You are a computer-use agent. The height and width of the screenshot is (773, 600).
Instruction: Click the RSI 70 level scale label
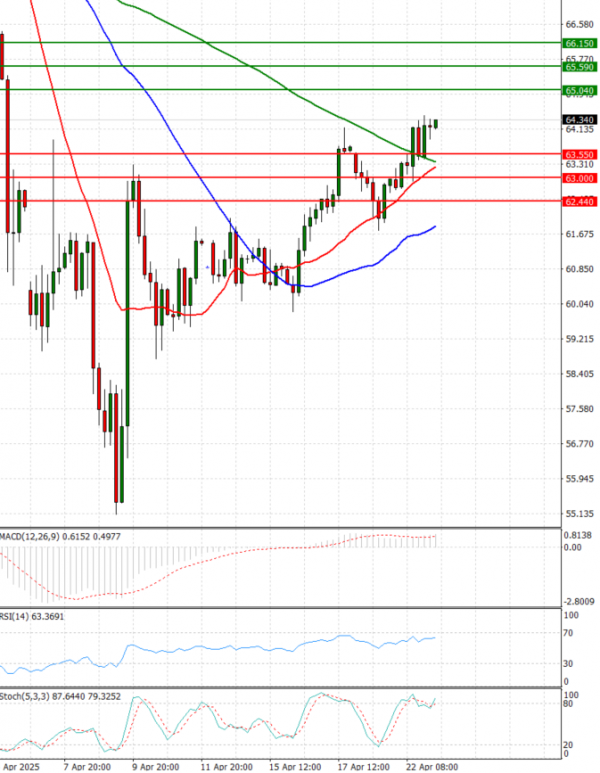(x=568, y=633)
